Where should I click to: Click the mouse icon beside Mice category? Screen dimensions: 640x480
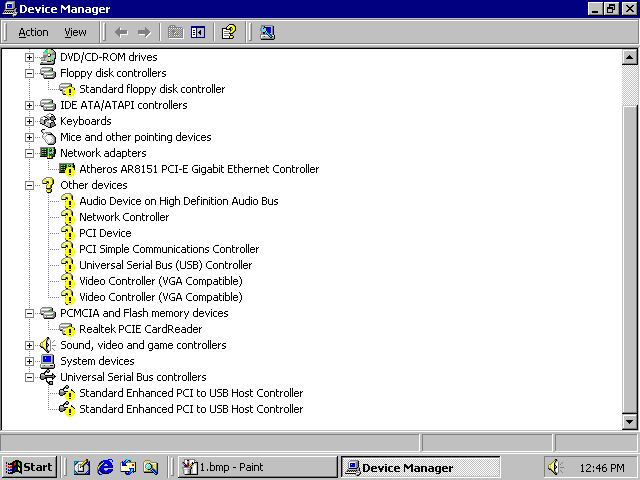pos(48,137)
